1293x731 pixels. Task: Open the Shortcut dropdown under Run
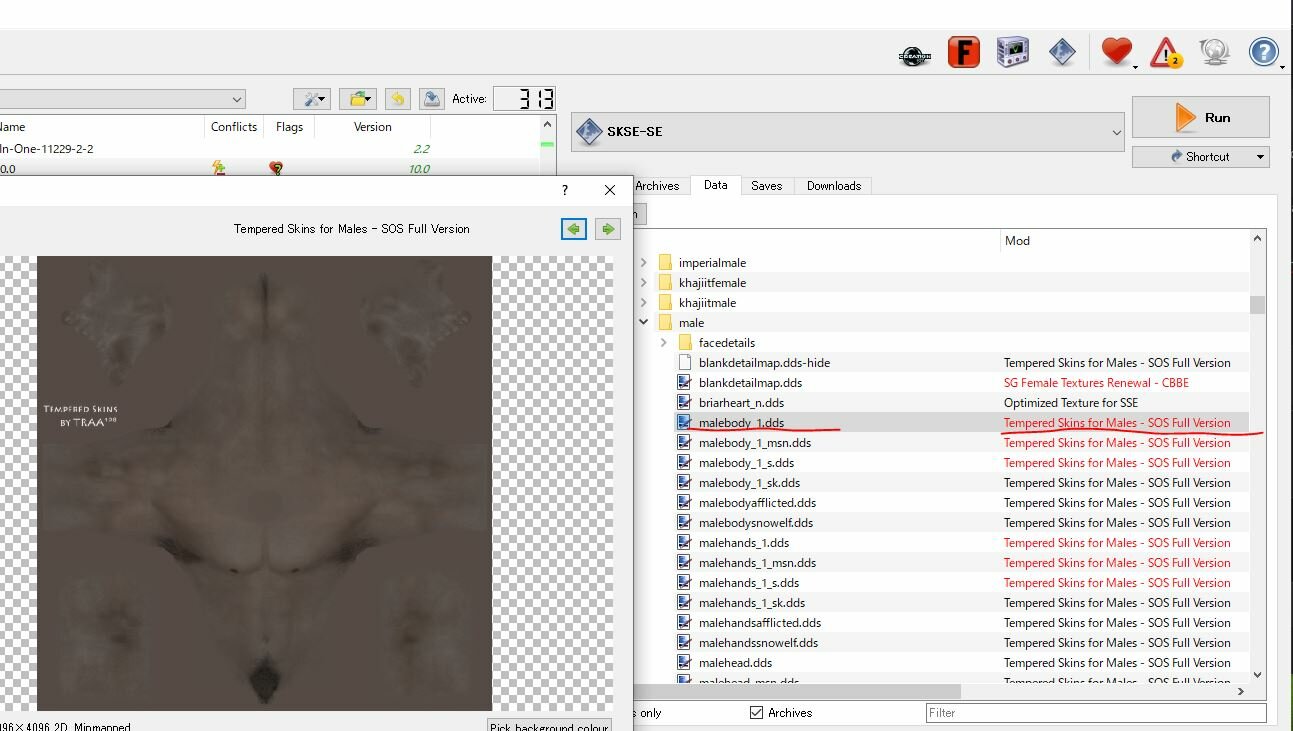[x=1200, y=156]
